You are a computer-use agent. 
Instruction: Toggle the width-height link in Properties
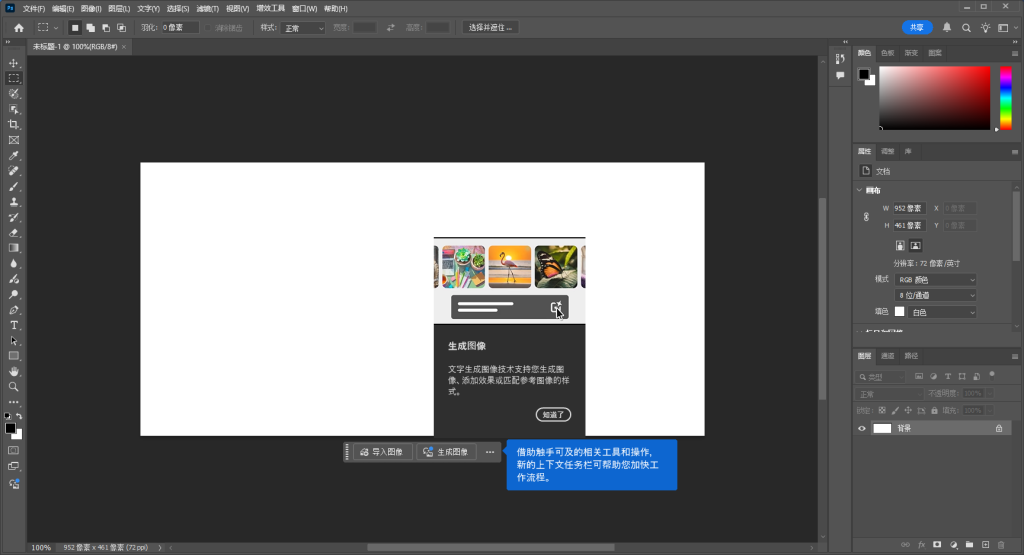(866, 216)
